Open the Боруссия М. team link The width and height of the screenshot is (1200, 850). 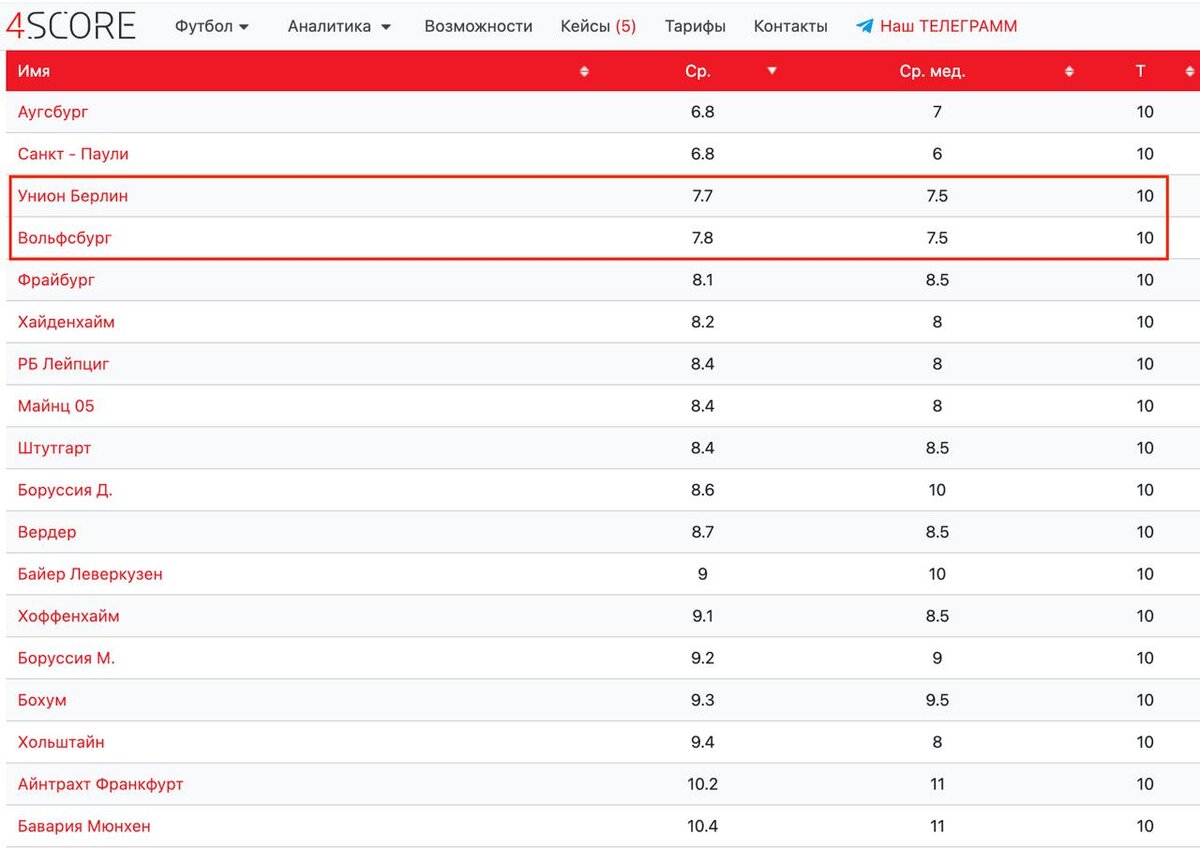(66, 658)
